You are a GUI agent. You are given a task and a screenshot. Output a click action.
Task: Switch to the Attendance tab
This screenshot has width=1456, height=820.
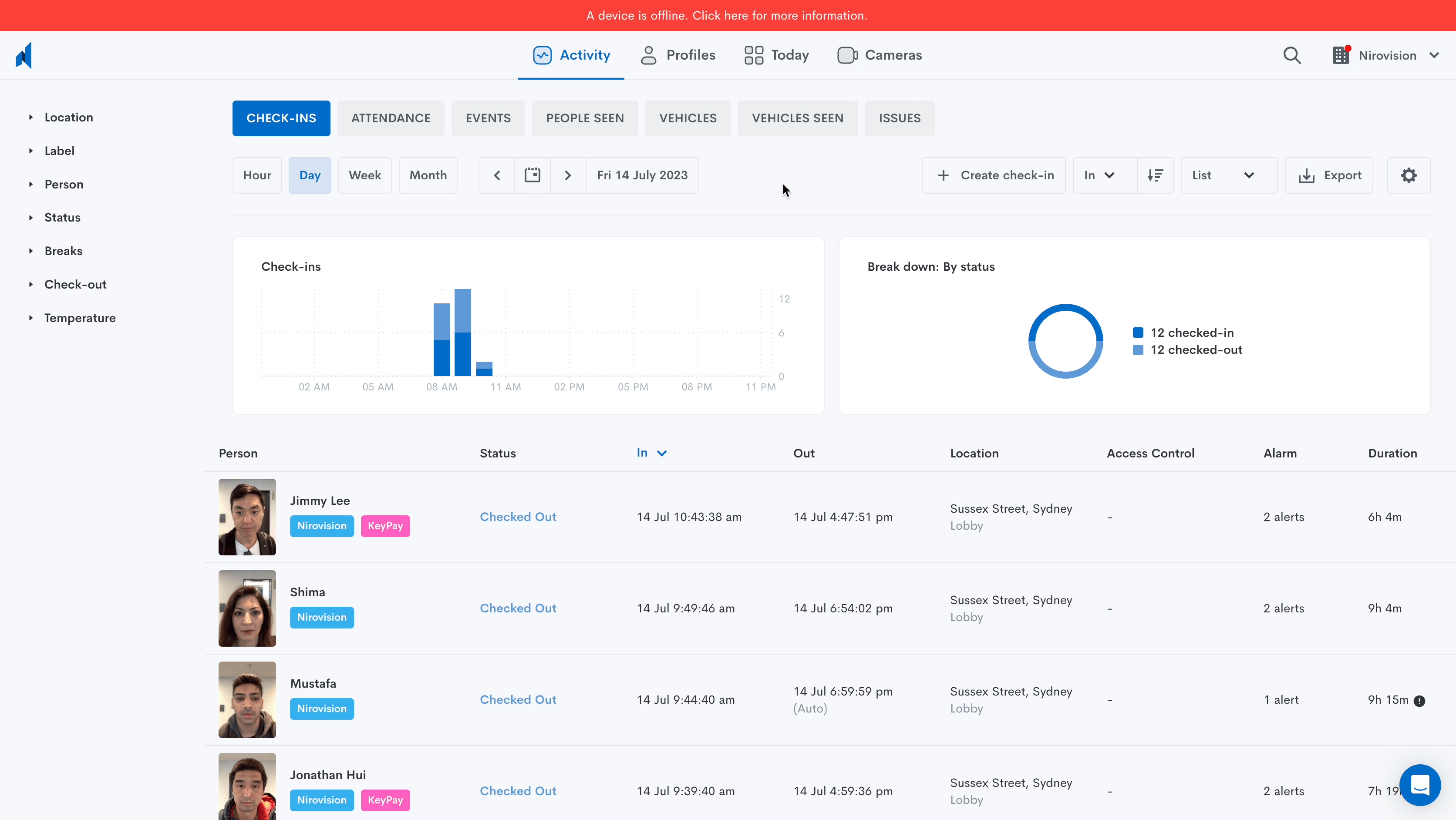click(x=391, y=118)
